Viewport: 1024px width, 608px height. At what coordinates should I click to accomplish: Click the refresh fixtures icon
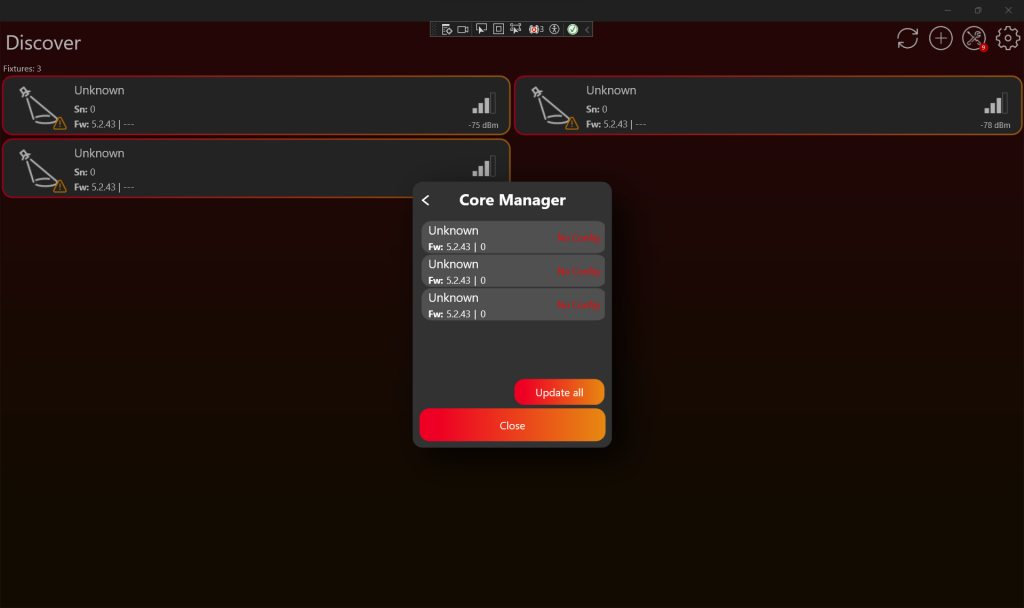click(907, 39)
